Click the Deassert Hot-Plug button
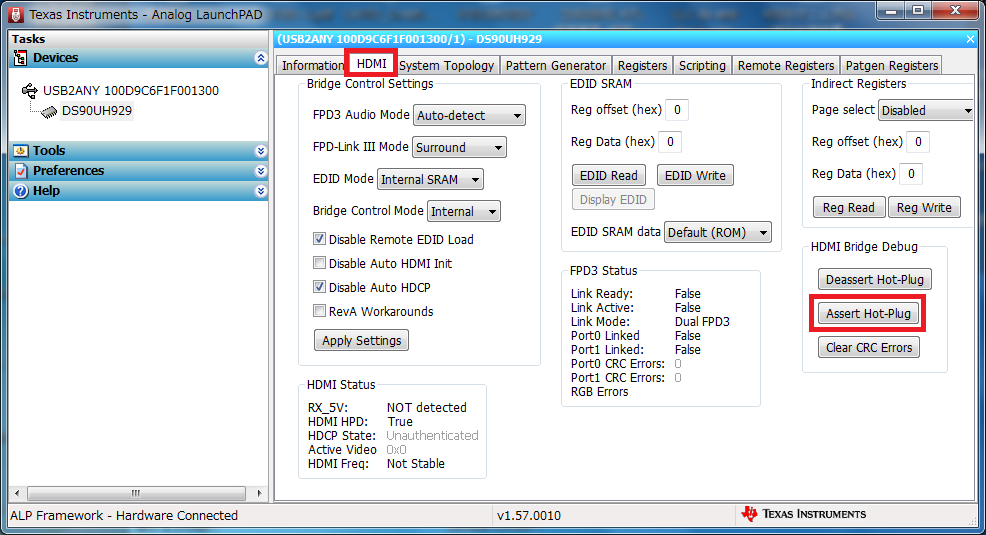This screenshot has width=986, height=535. click(x=875, y=279)
